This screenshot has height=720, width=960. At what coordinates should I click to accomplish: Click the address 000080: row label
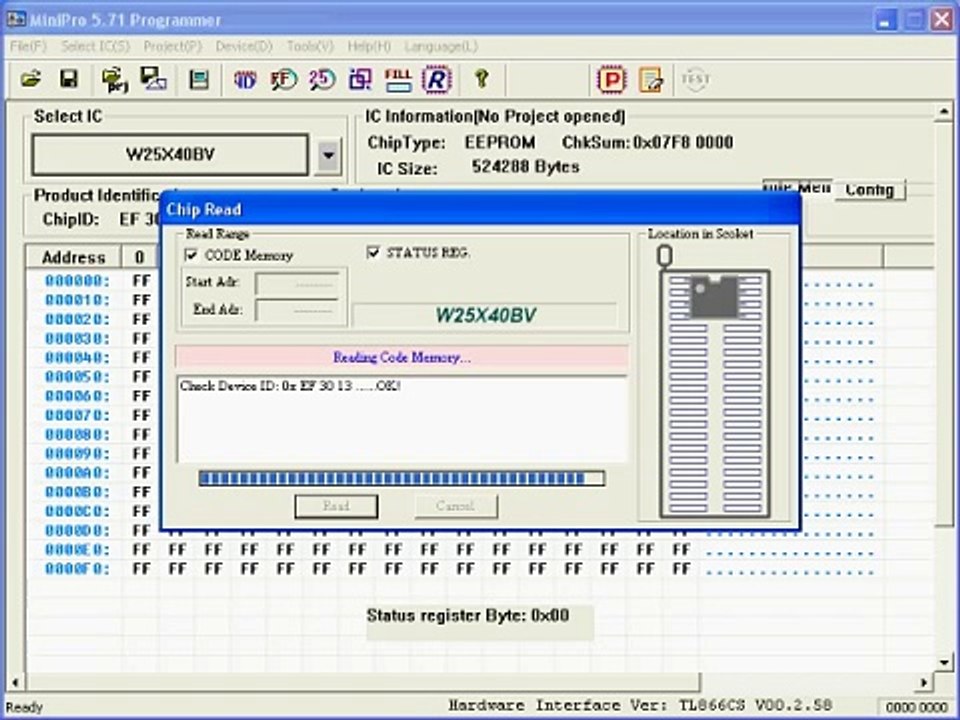pos(77,435)
